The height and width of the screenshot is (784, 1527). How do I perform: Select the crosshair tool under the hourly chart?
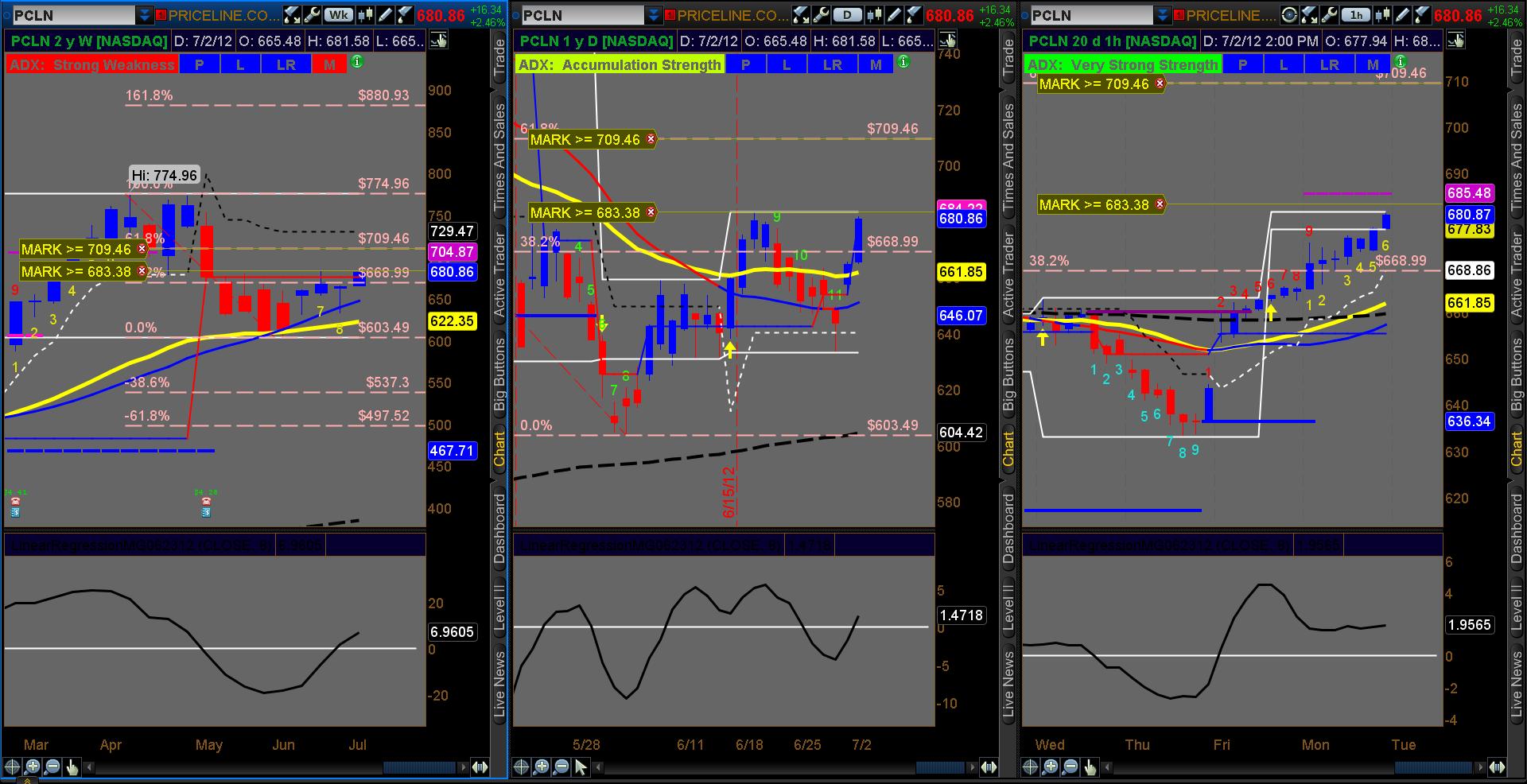tap(1030, 767)
